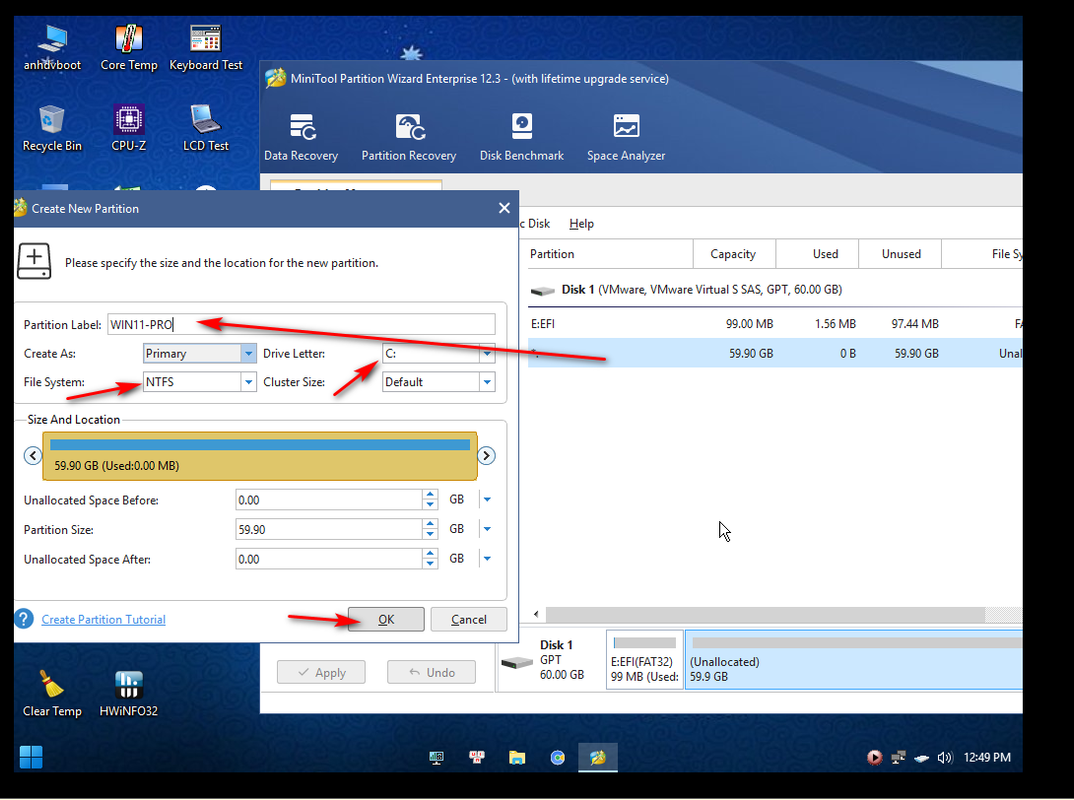Viewport: 1074px width, 800px height.
Task: Launch CPU-Z from desktop
Action: coord(129,128)
